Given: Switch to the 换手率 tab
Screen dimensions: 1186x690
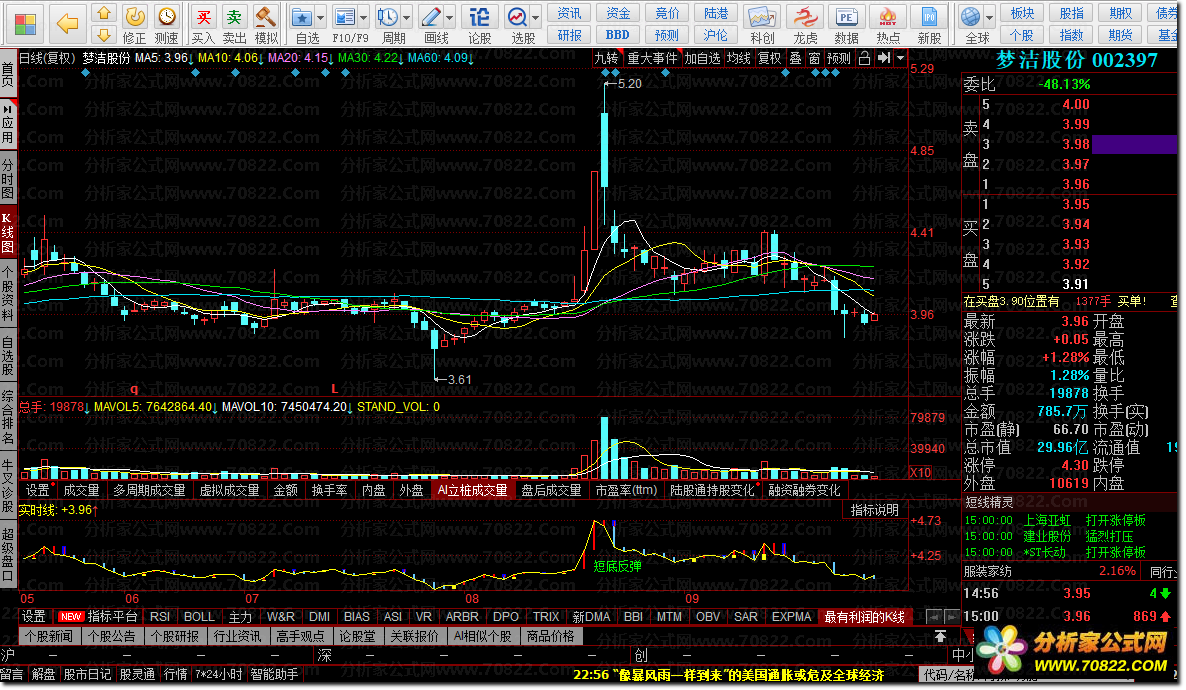Looking at the screenshot, I should click(329, 490).
